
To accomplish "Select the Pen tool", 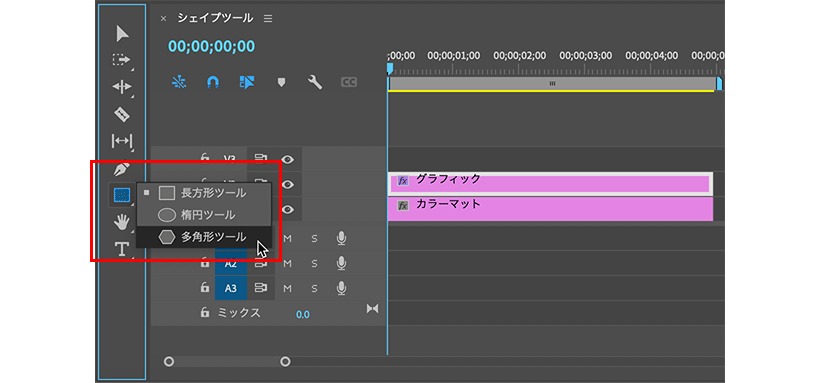I will click(121, 169).
